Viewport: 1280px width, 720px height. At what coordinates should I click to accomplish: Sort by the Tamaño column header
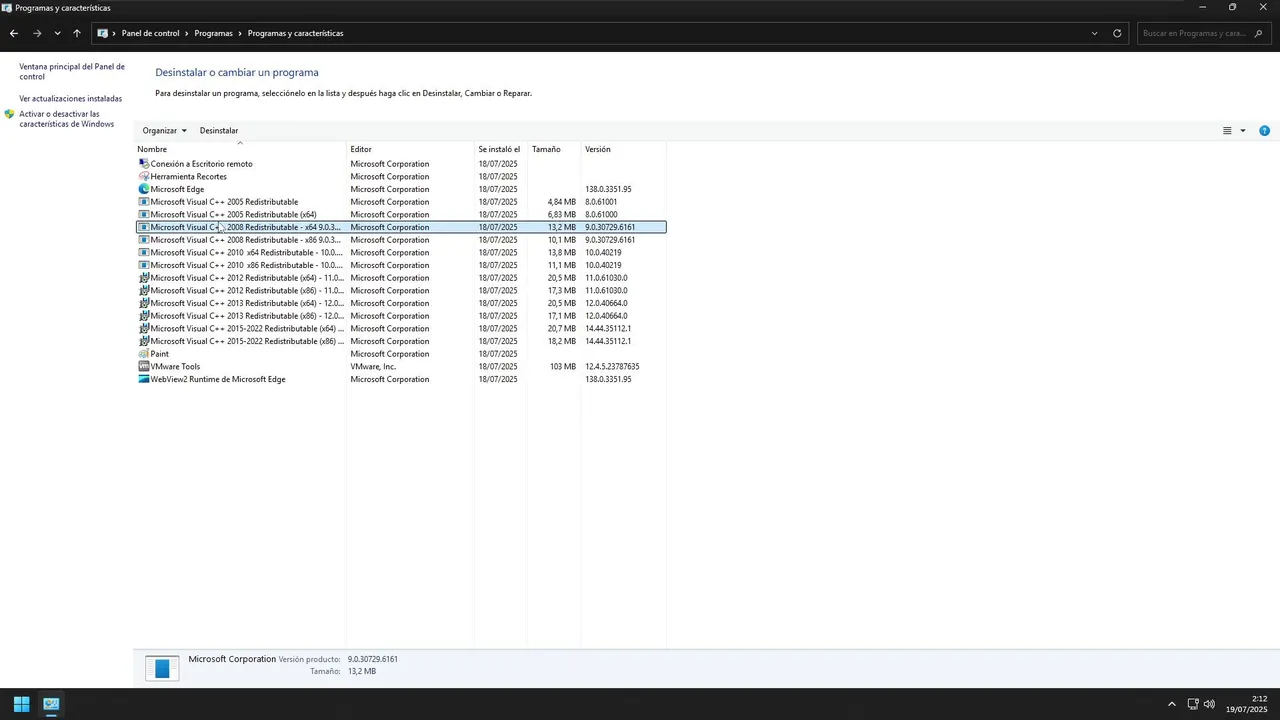point(554,149)
